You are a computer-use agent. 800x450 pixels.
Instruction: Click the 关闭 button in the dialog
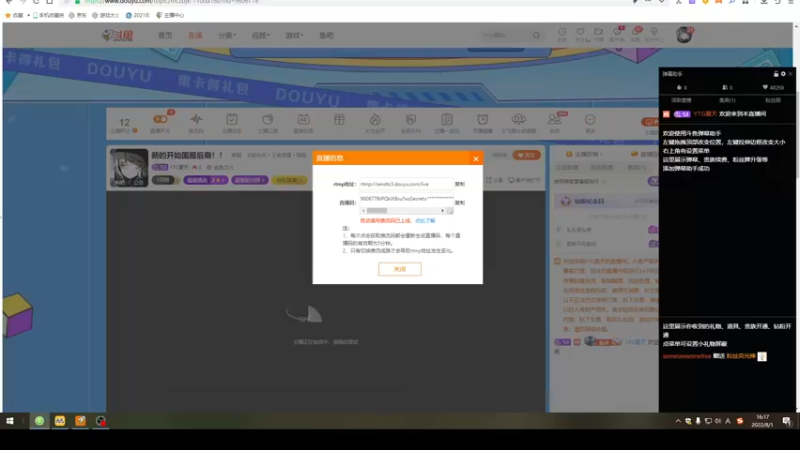click(399, 269)
